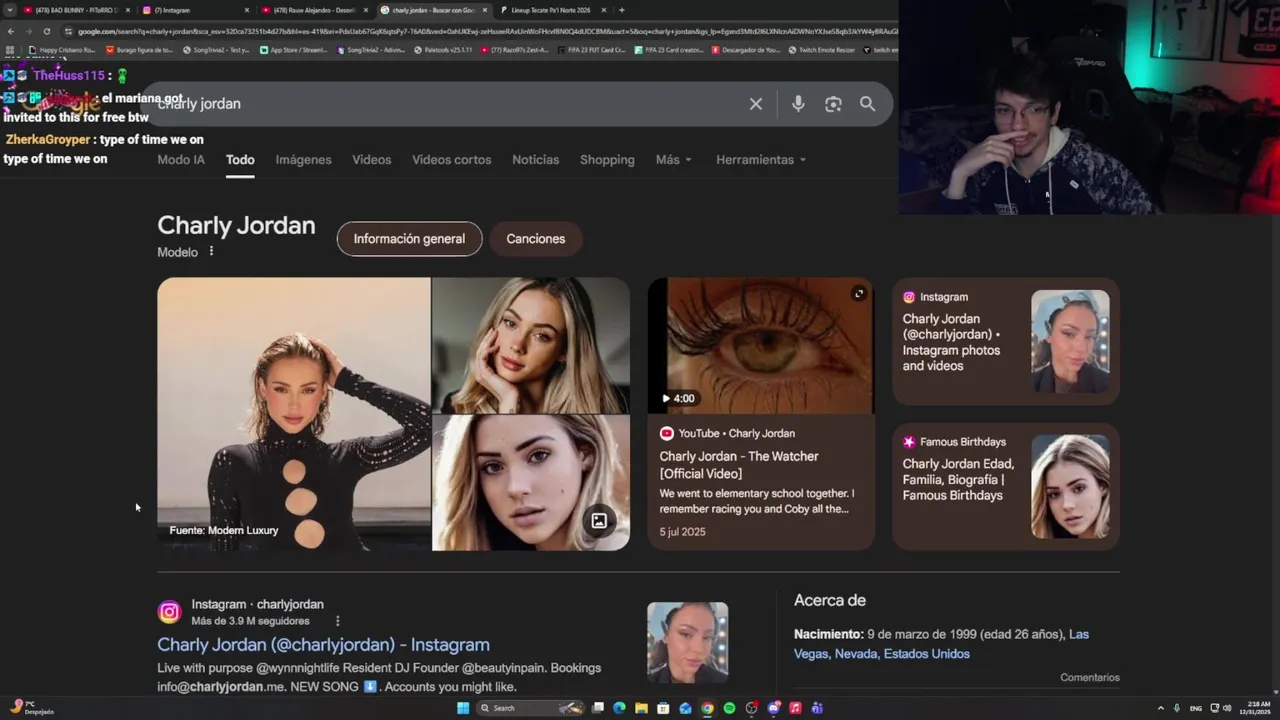Open Twitch Emote Resizer bookmark
The image size is (1280, 720).
pos(821,49)
